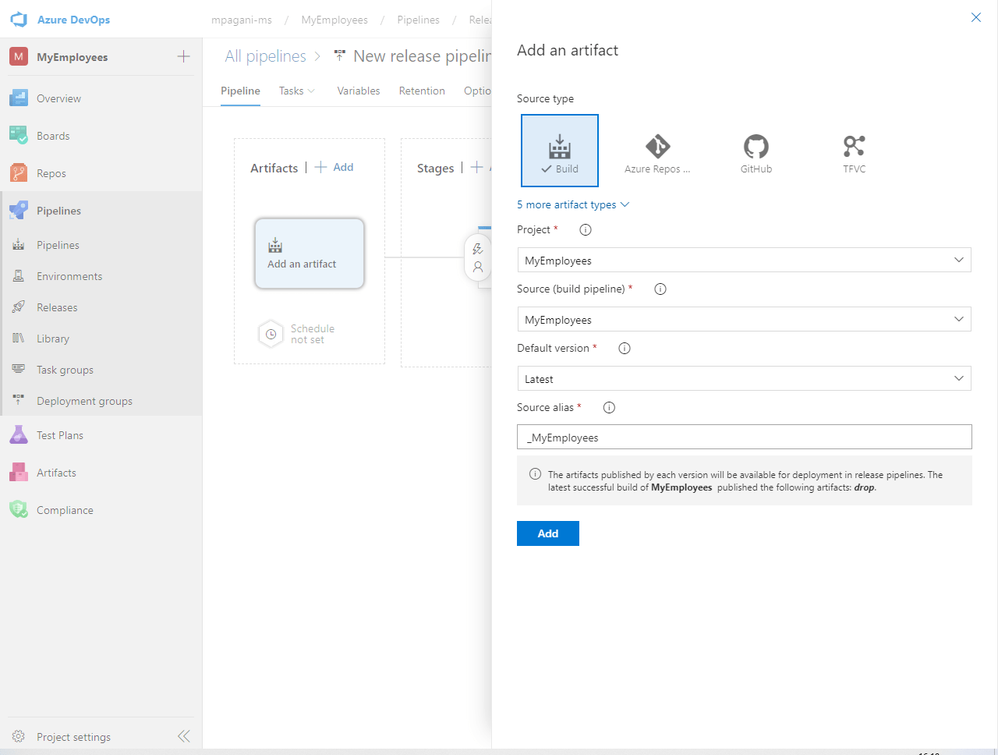Select the Build source type
Viewport: 998px width, 755px height.
pyautogui.click(x=559, y=150)
